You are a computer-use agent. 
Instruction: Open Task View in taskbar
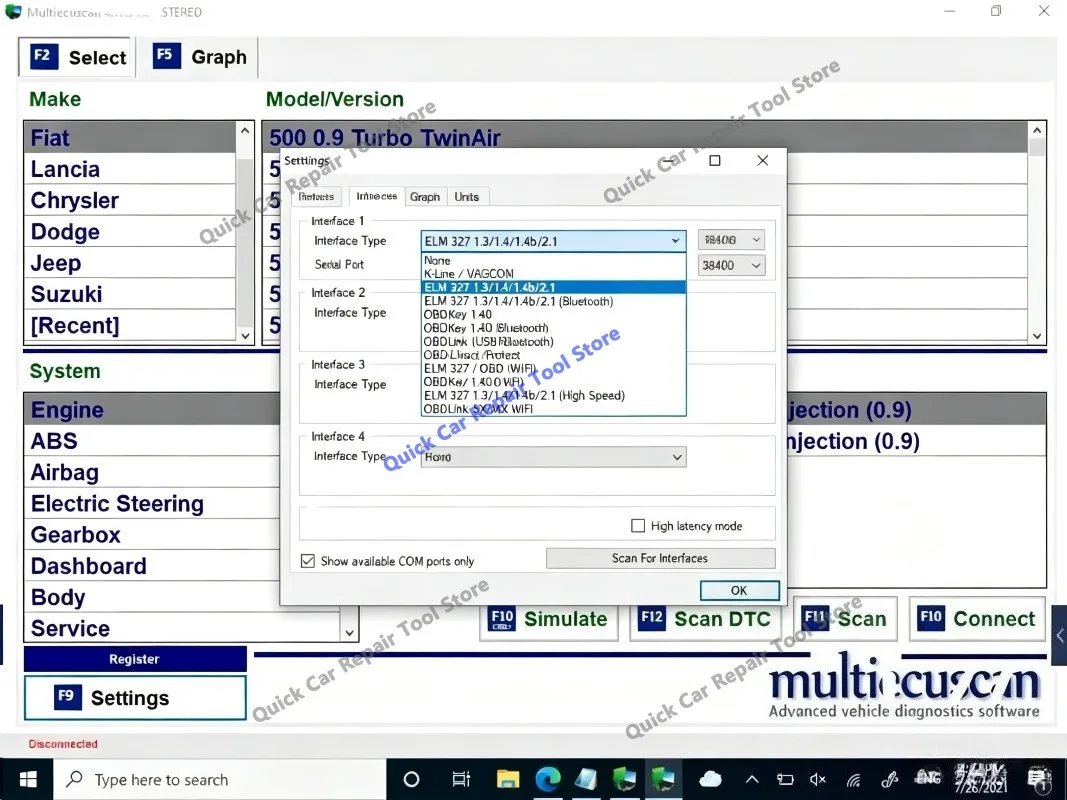[x=461, y=780]
